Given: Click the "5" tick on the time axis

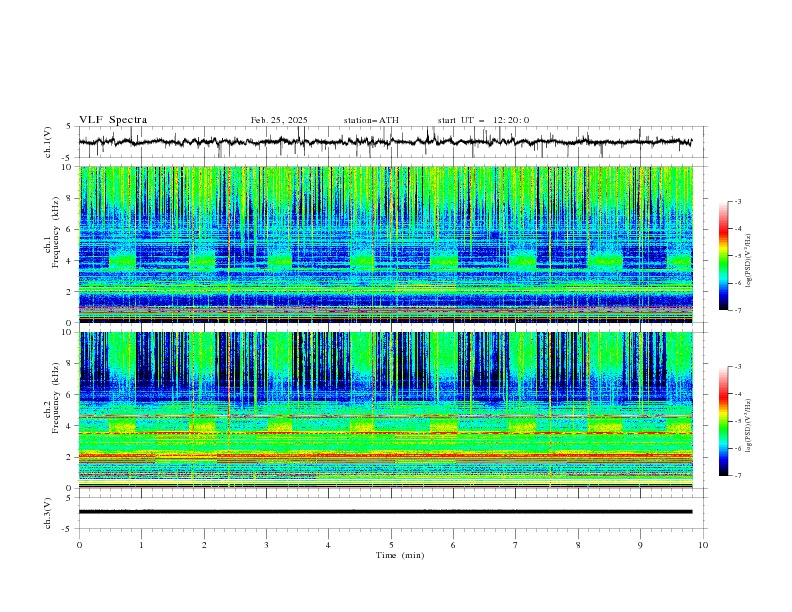Looking at the screenshot, I should [391, 545].
